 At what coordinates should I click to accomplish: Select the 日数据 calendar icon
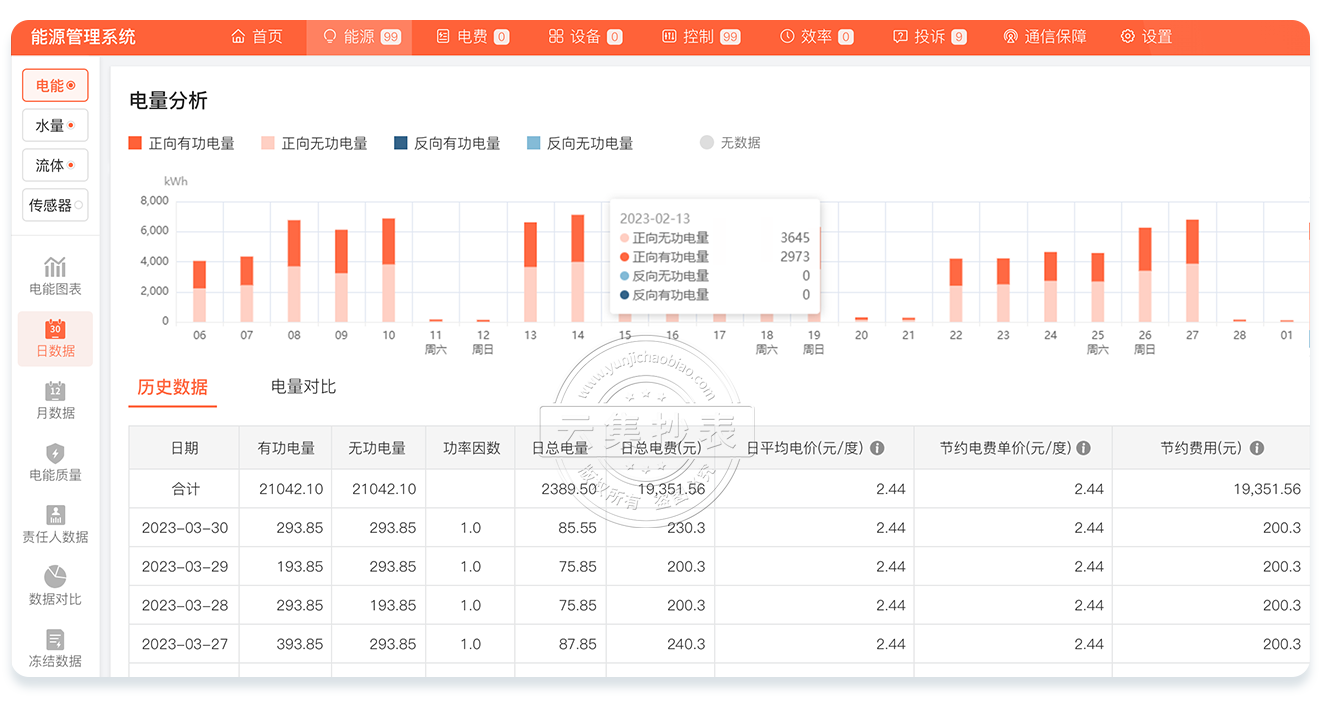point(55,328)
